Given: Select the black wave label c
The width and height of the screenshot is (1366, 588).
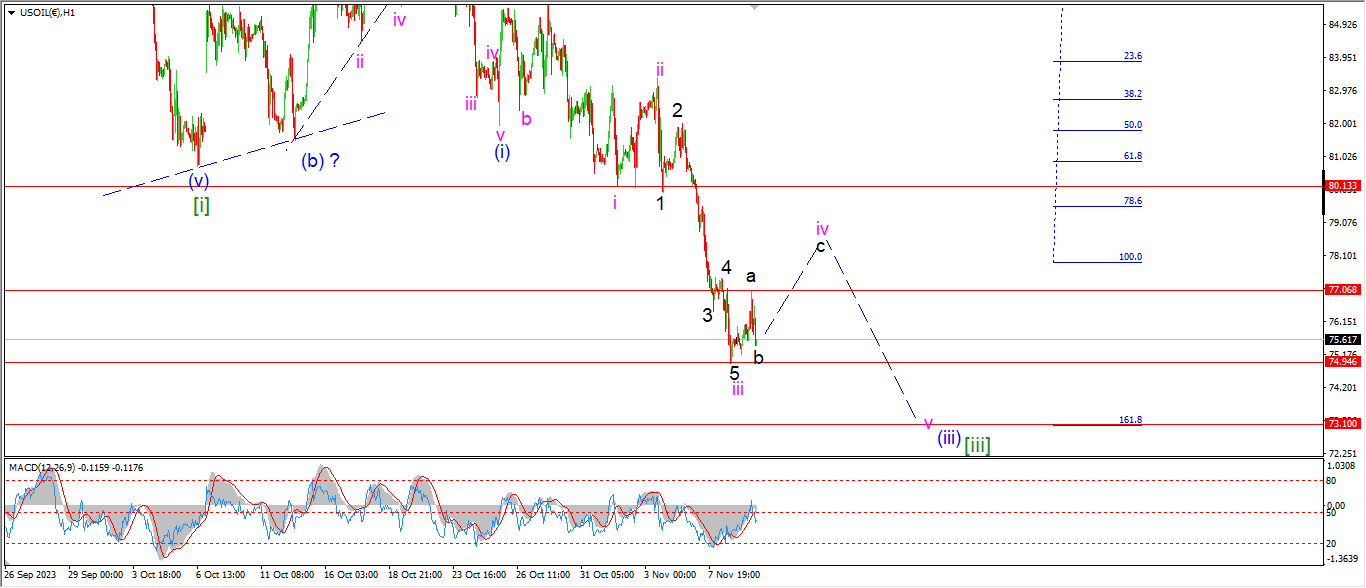Looking at the screenshot, I should click(x=821, y=246).
